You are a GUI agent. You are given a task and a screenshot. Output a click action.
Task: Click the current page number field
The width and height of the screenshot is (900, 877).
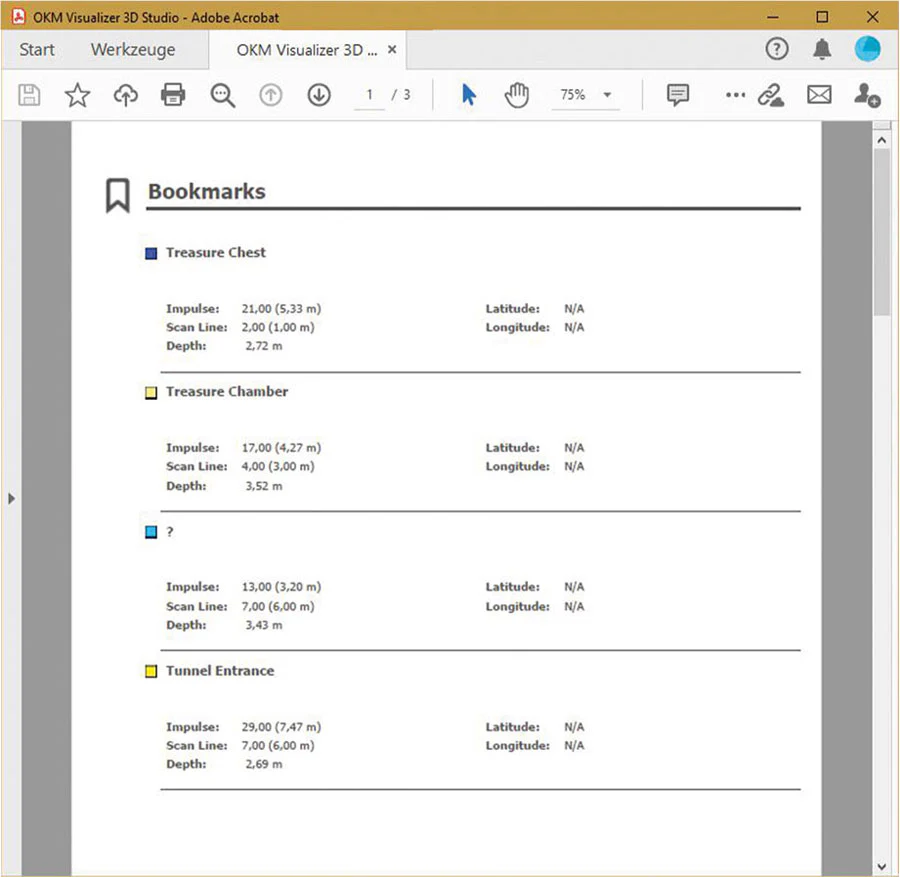coord(369,95)
